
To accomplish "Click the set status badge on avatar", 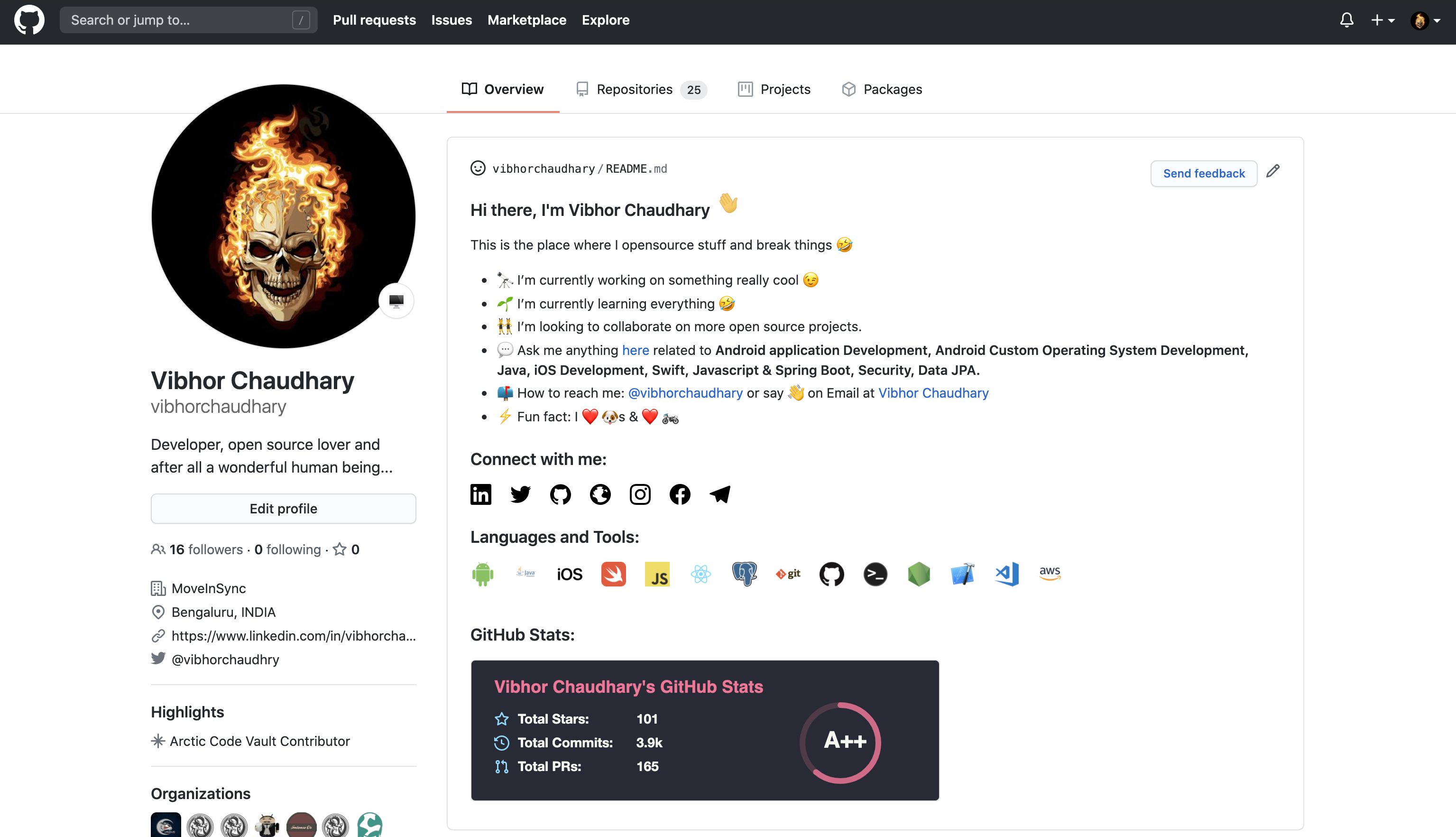I will (396, 301).
